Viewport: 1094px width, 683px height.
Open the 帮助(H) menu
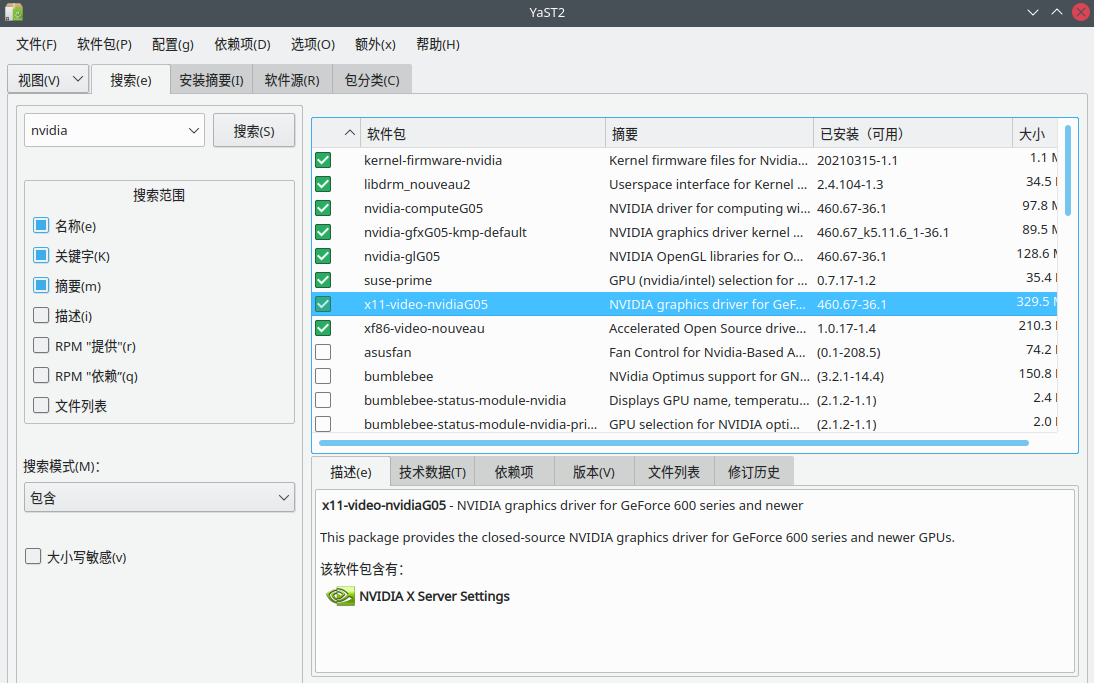[x=437, y=45]
